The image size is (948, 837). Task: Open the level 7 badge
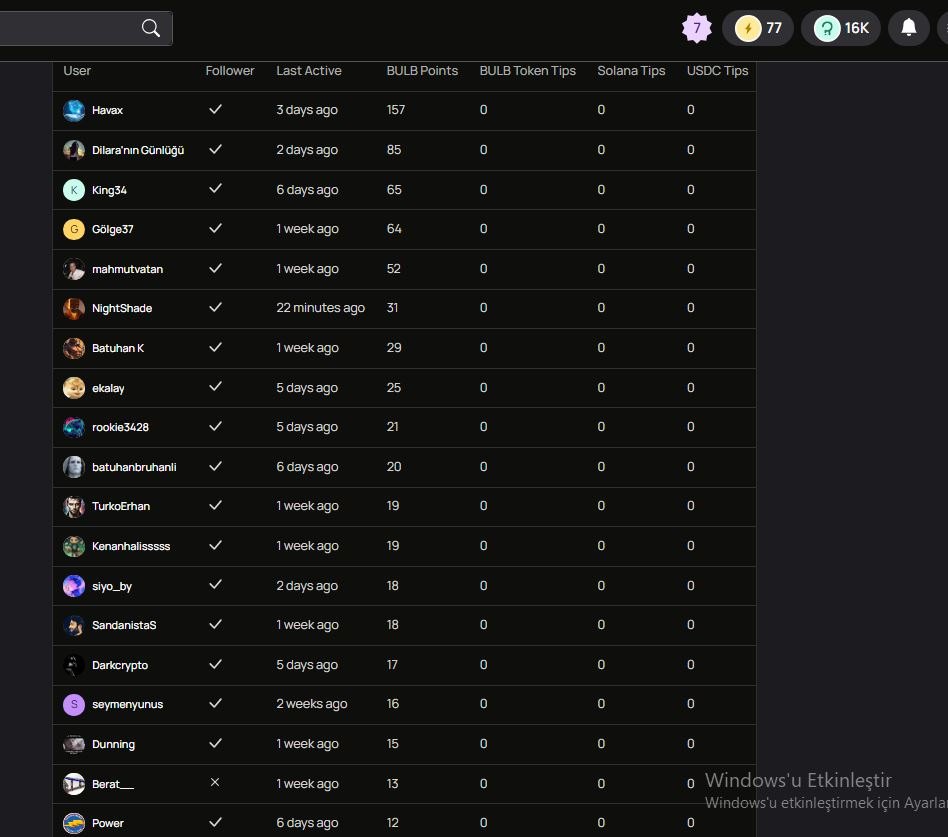(696, 28)
